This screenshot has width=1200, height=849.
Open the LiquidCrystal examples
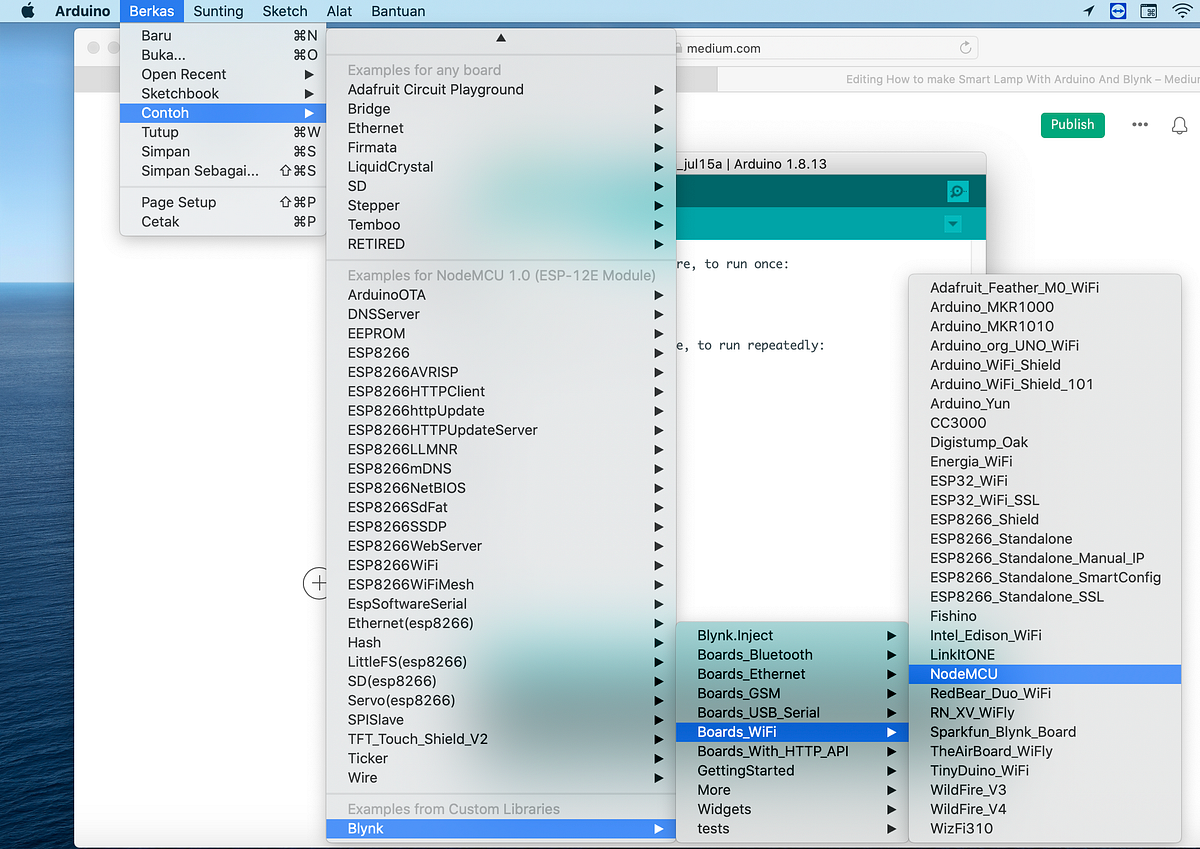pyautogui.click(x=501, y=167)
